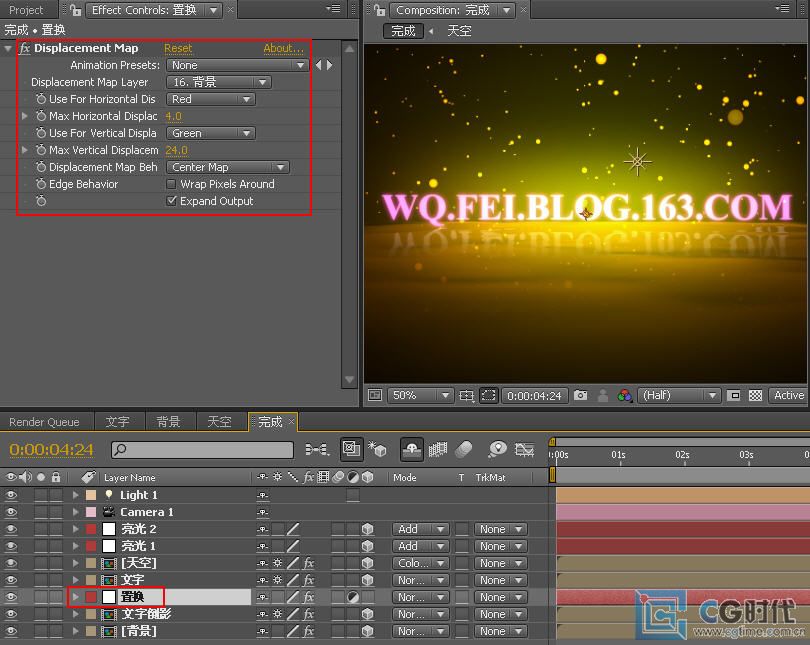Open the 50% magnification dropdown
This screenshot has height=645, width=810.
click(420, 396)
